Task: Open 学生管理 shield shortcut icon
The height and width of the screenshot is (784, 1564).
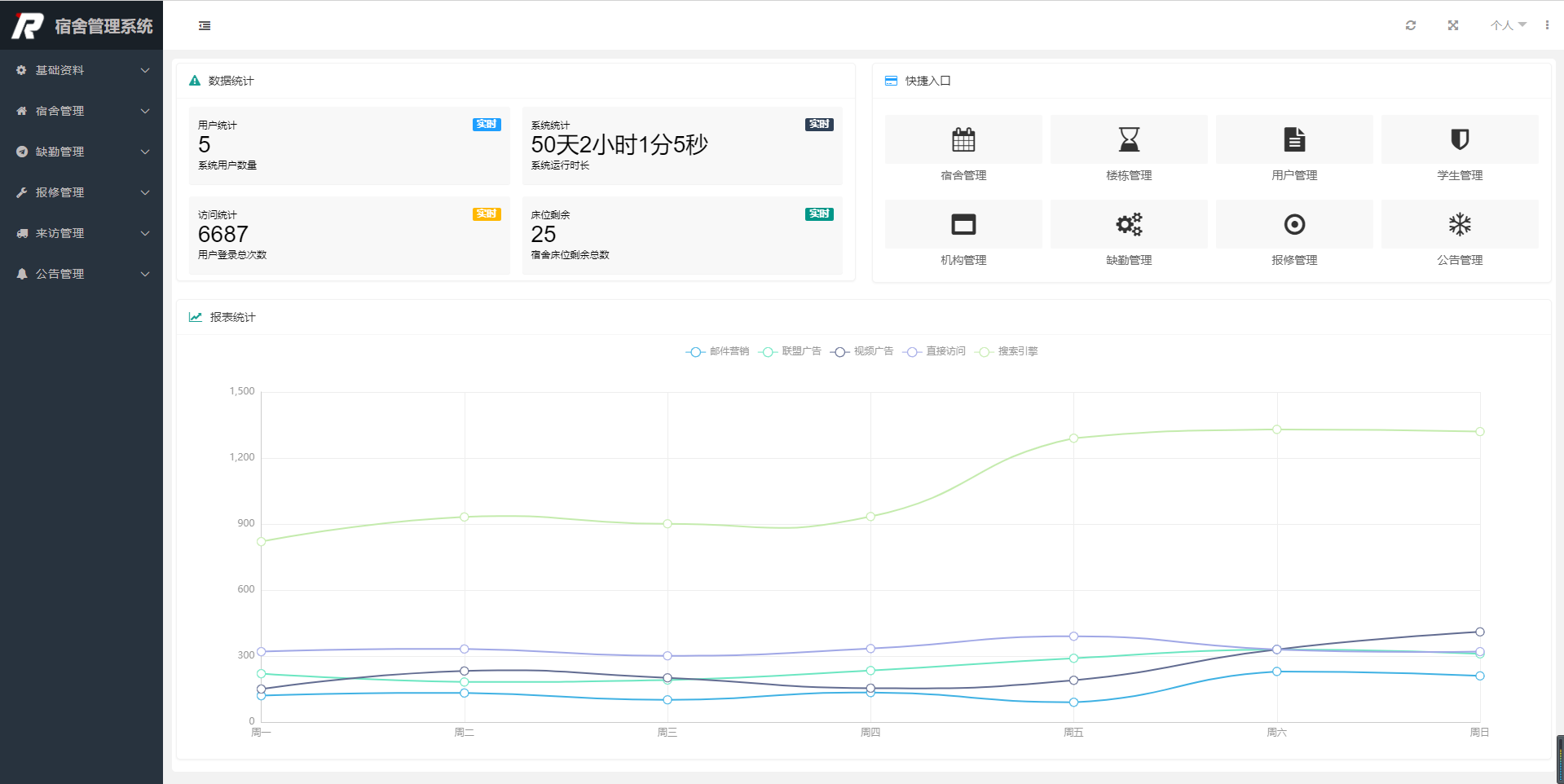Action: click(x=1460, y=139)
